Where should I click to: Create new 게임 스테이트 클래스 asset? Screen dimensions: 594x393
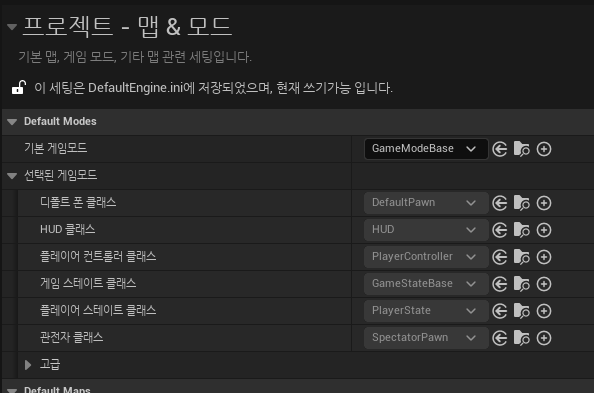pyautogui.click(x=544, y=284)
